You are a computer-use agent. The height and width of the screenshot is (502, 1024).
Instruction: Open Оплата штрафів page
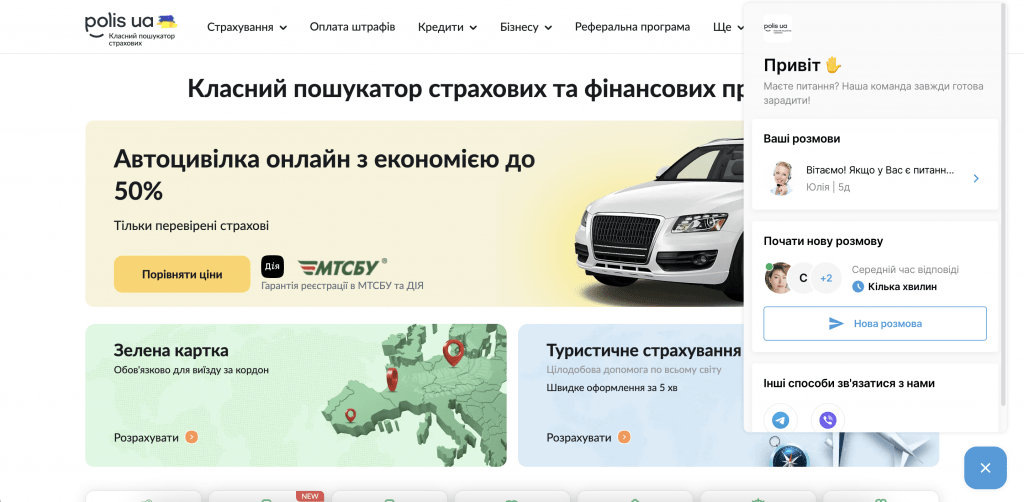[x=353, y=27]
